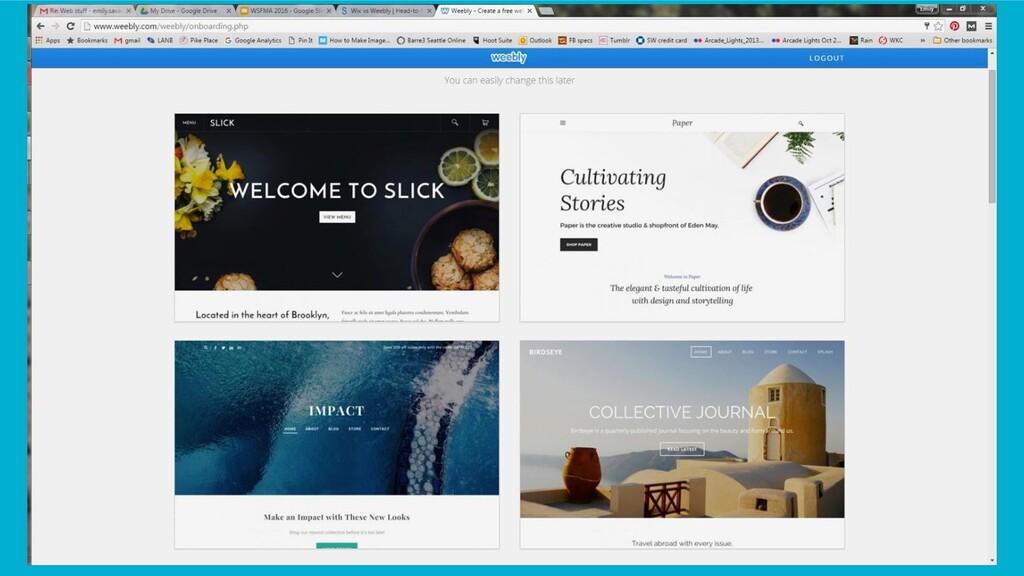
Task: Open the Outlook bookmark
Action: pyautogui.click(x=535, y=40)
